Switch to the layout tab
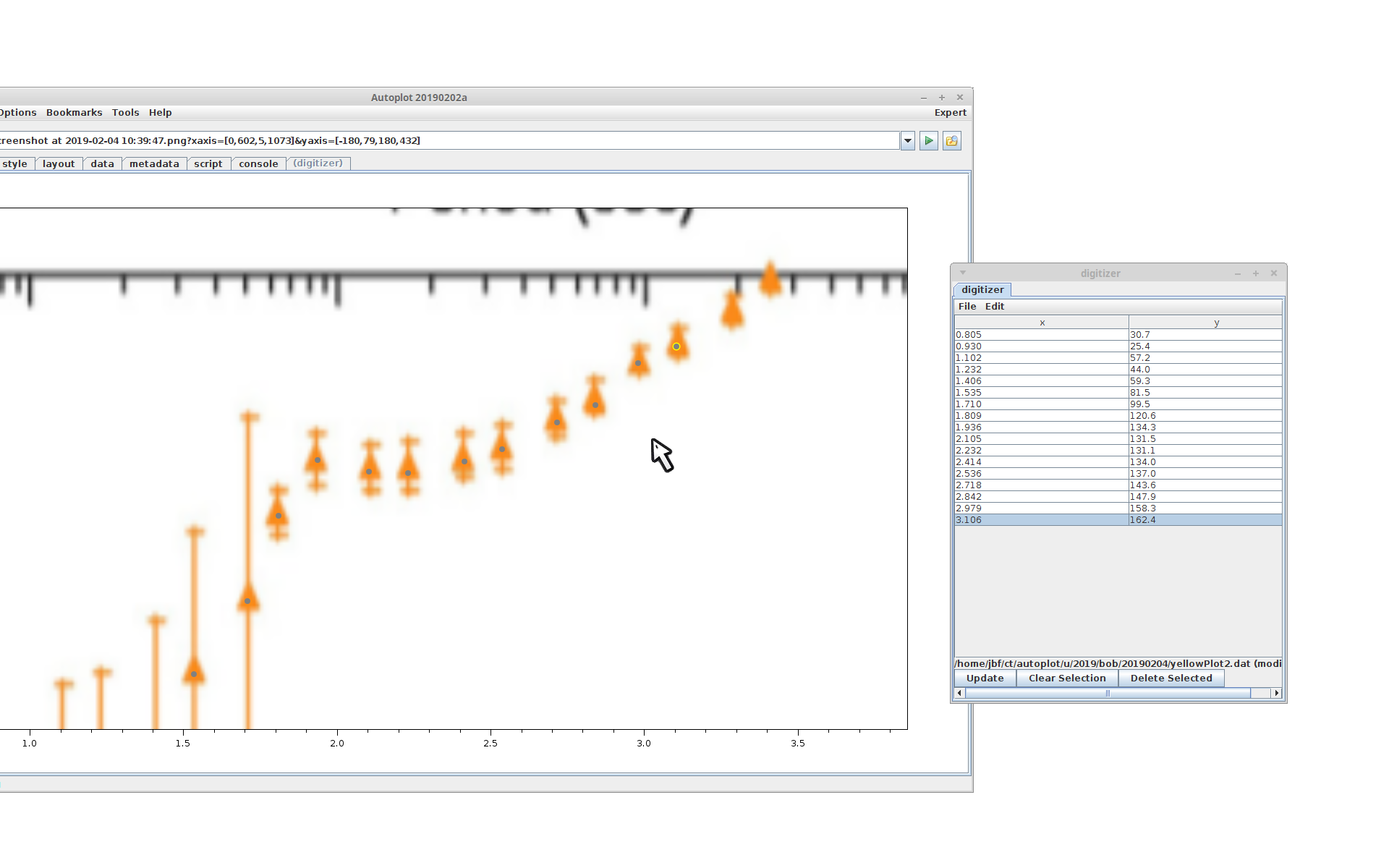 (x=59, y=164)
